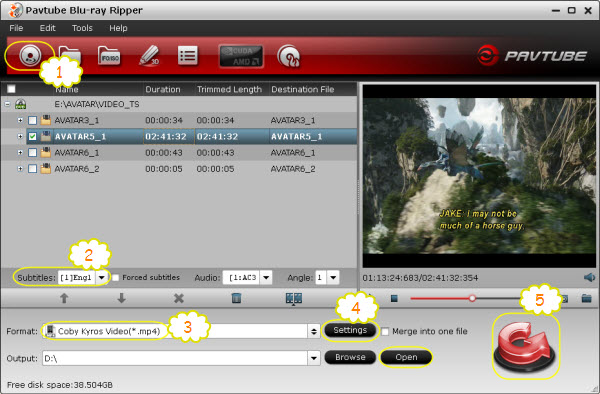
Task: Check the AVATAR3_1 checkbox
Action: pos(33,120)
